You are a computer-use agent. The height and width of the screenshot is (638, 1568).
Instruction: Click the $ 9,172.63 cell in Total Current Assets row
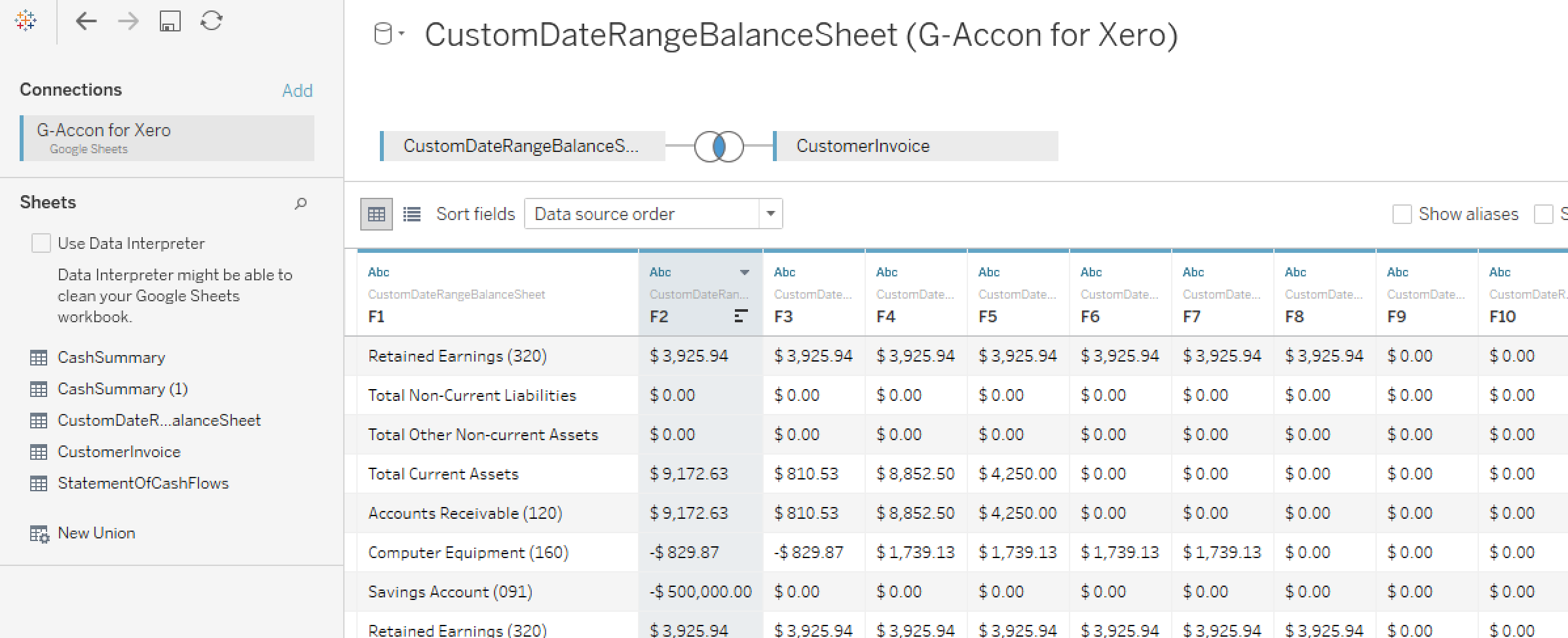click(x=701, y=474)
